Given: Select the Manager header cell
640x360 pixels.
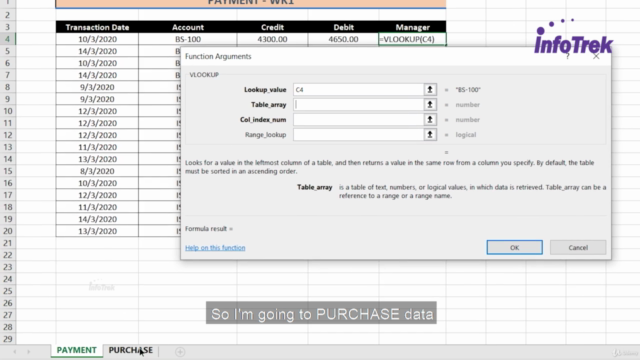Looking at the screenshot, I should pyautogui.click(x=412, y=27).
